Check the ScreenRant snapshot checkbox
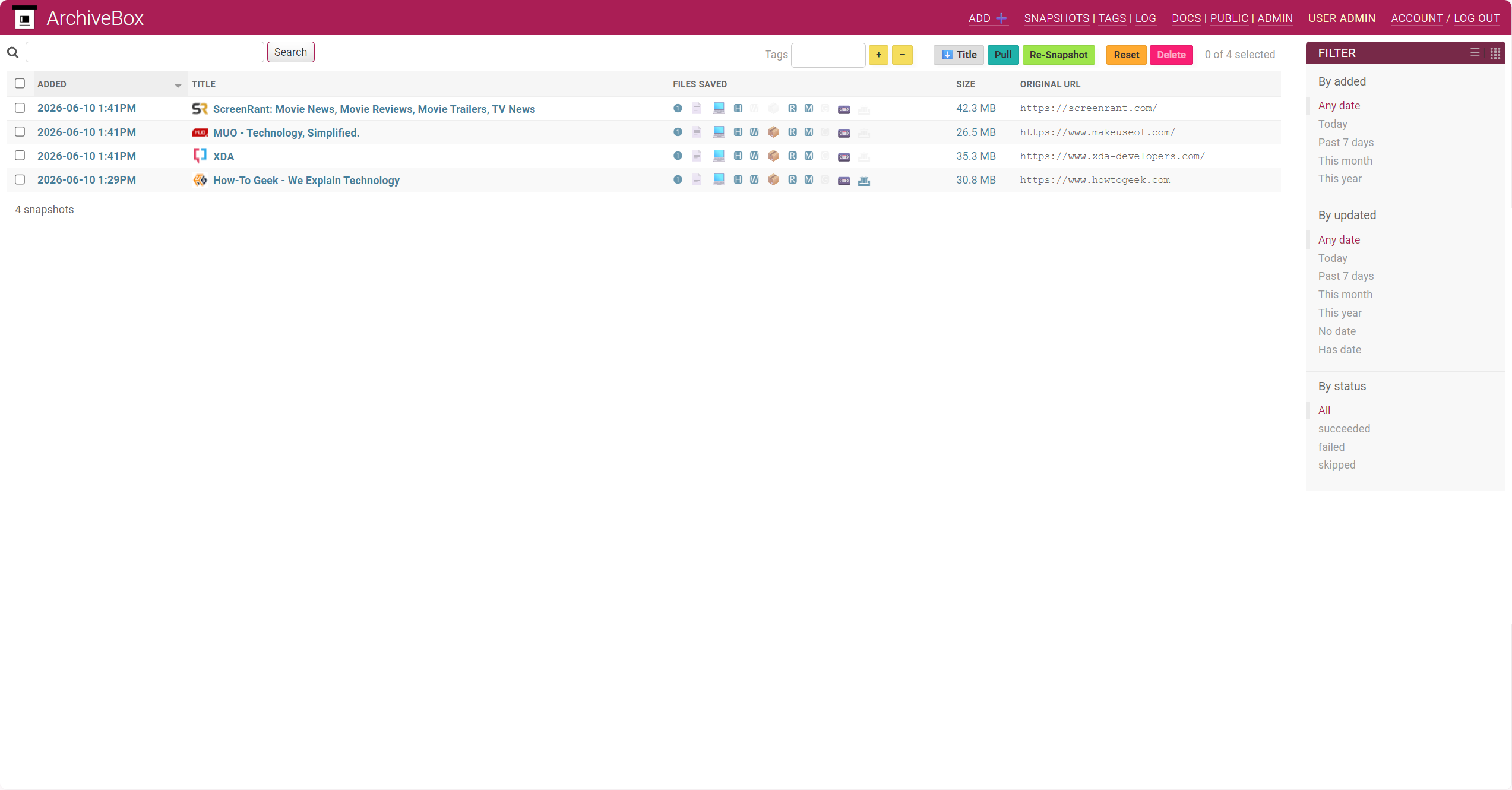The image size is (1512, 790). pos(20,108)
